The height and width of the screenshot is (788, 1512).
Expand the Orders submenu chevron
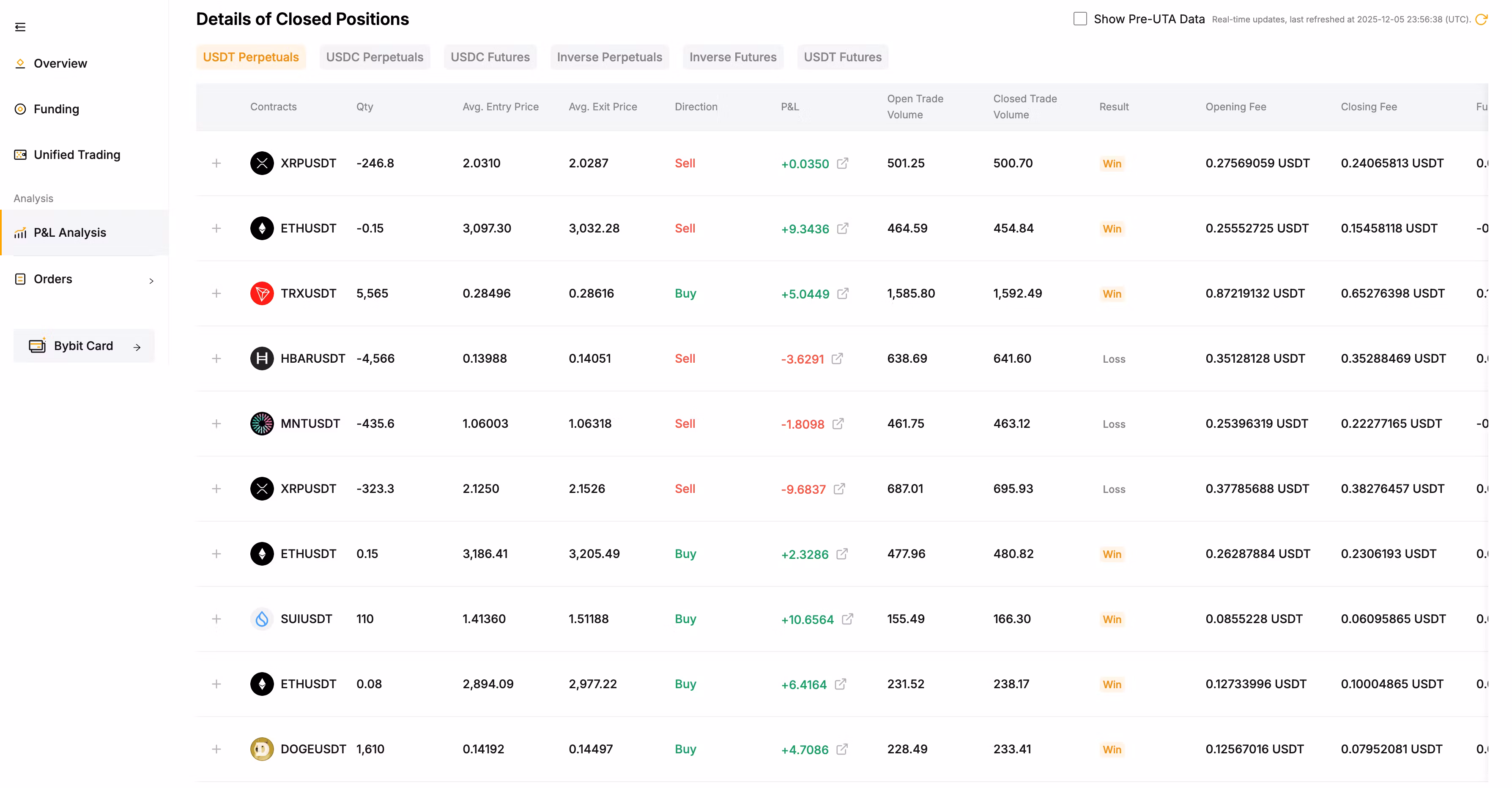(x=151, y=280)
